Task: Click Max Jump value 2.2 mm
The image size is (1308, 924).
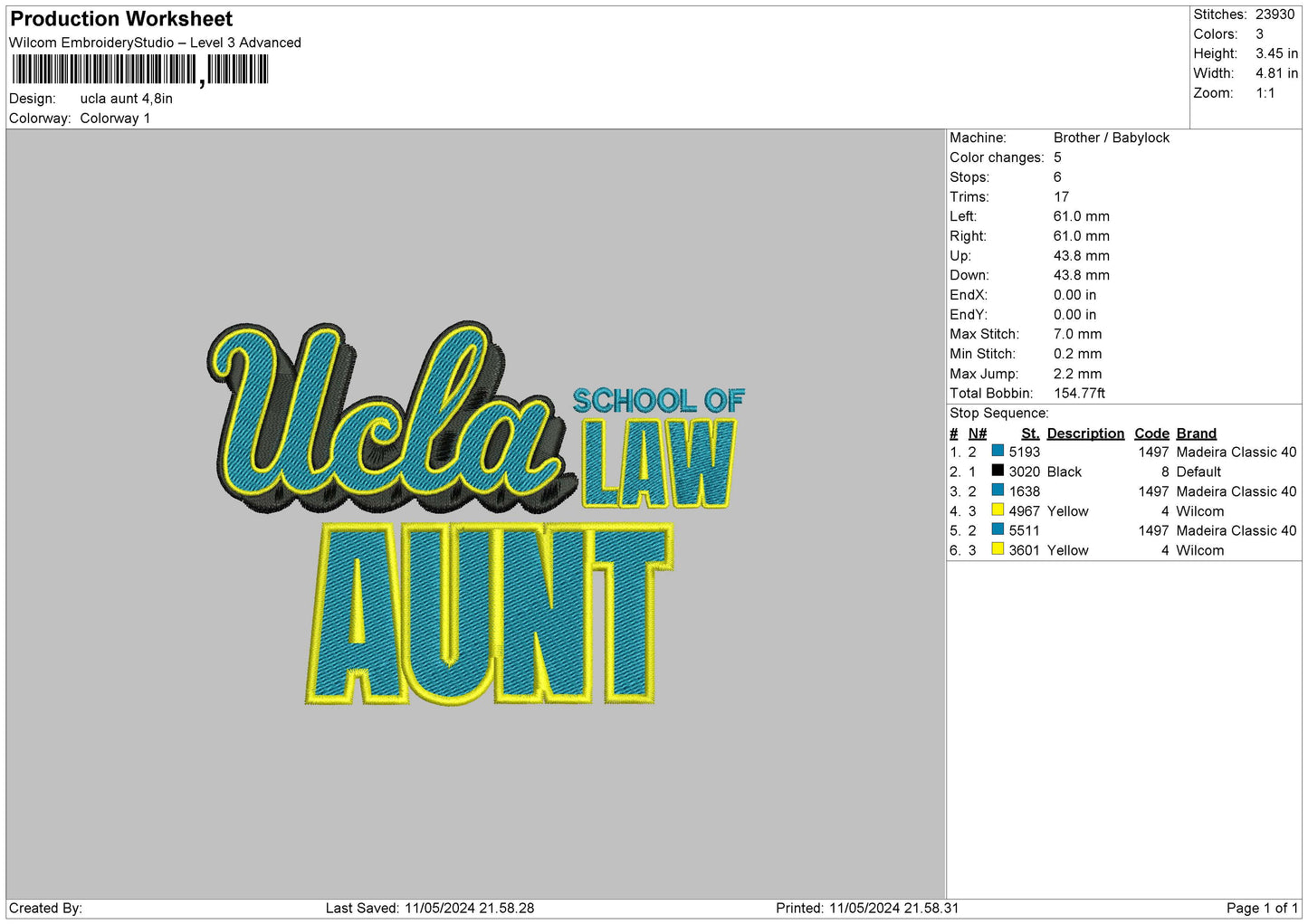Action: pos(1077,374)
